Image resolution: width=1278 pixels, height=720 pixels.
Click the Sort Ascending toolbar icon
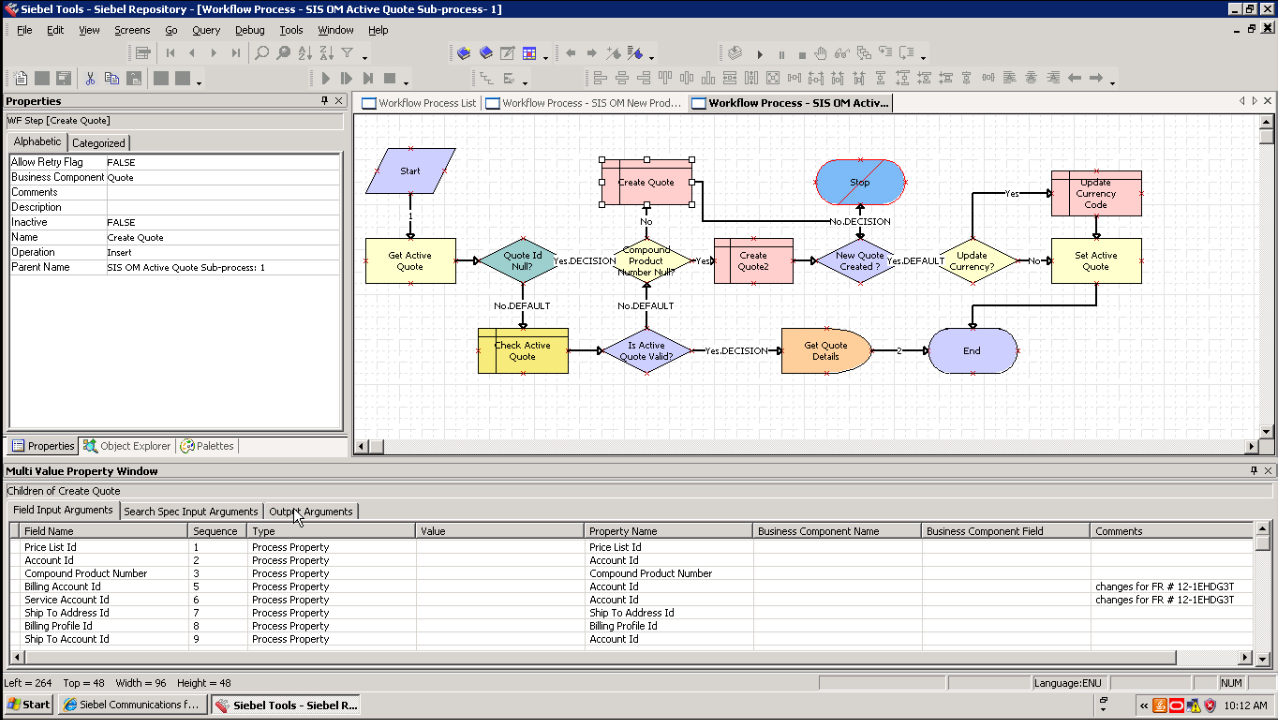(305, 53)
